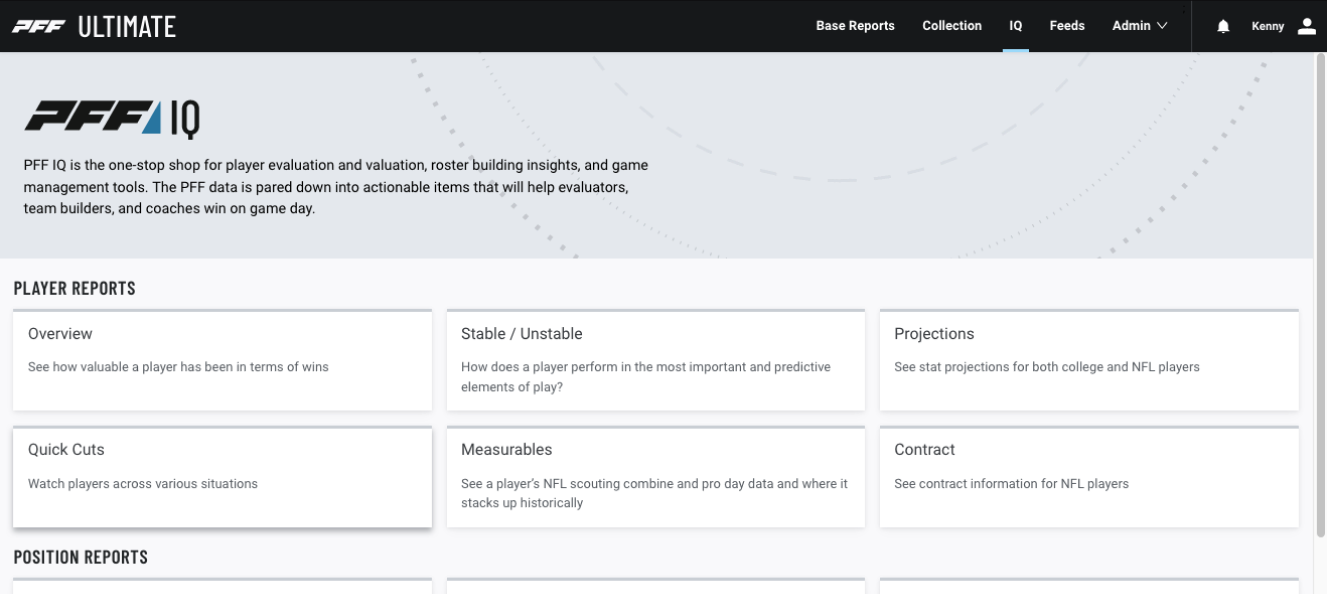1327x594 pixels.
Task: Expand the Admin dropdown menu
Action: click(x=1139, y=26)
